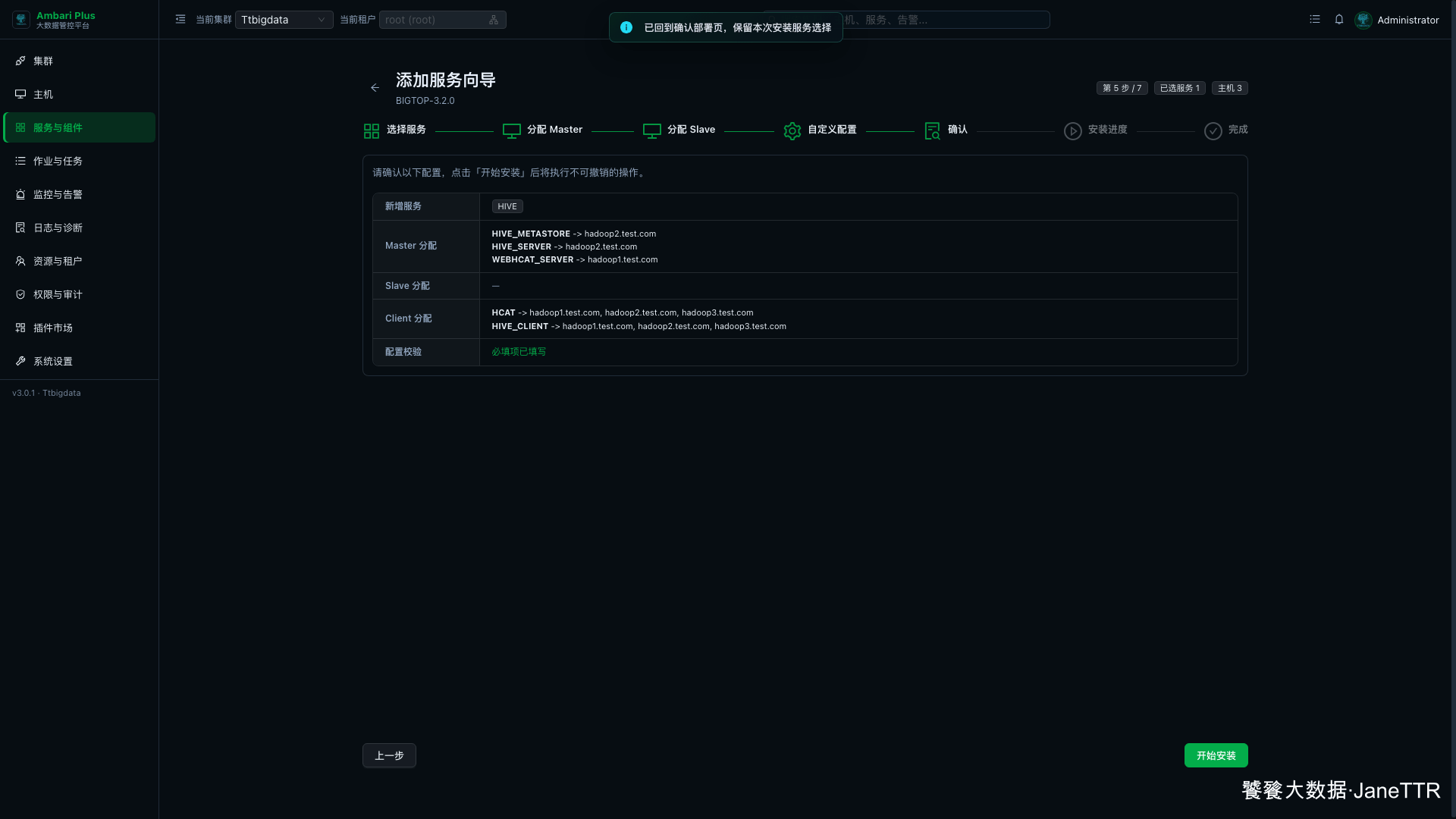Click the 第 5 步 / 7 badge

(1122, 88)
